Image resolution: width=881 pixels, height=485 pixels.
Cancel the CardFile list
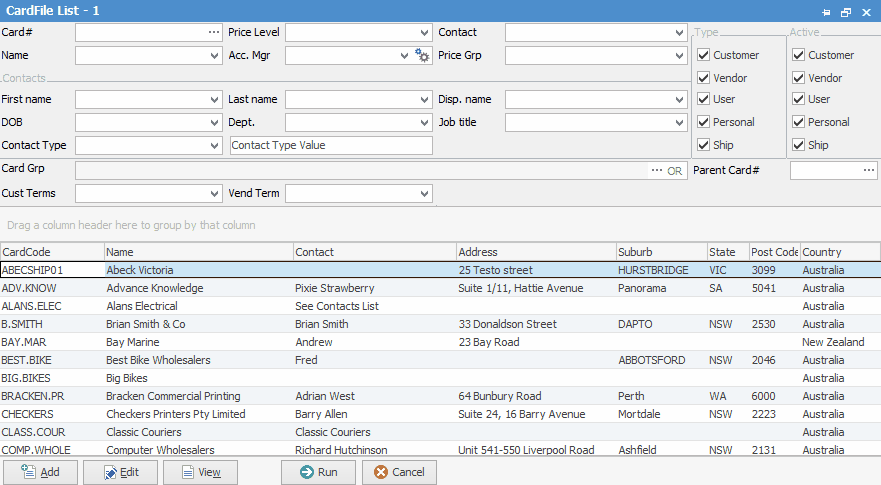[399, 472]
